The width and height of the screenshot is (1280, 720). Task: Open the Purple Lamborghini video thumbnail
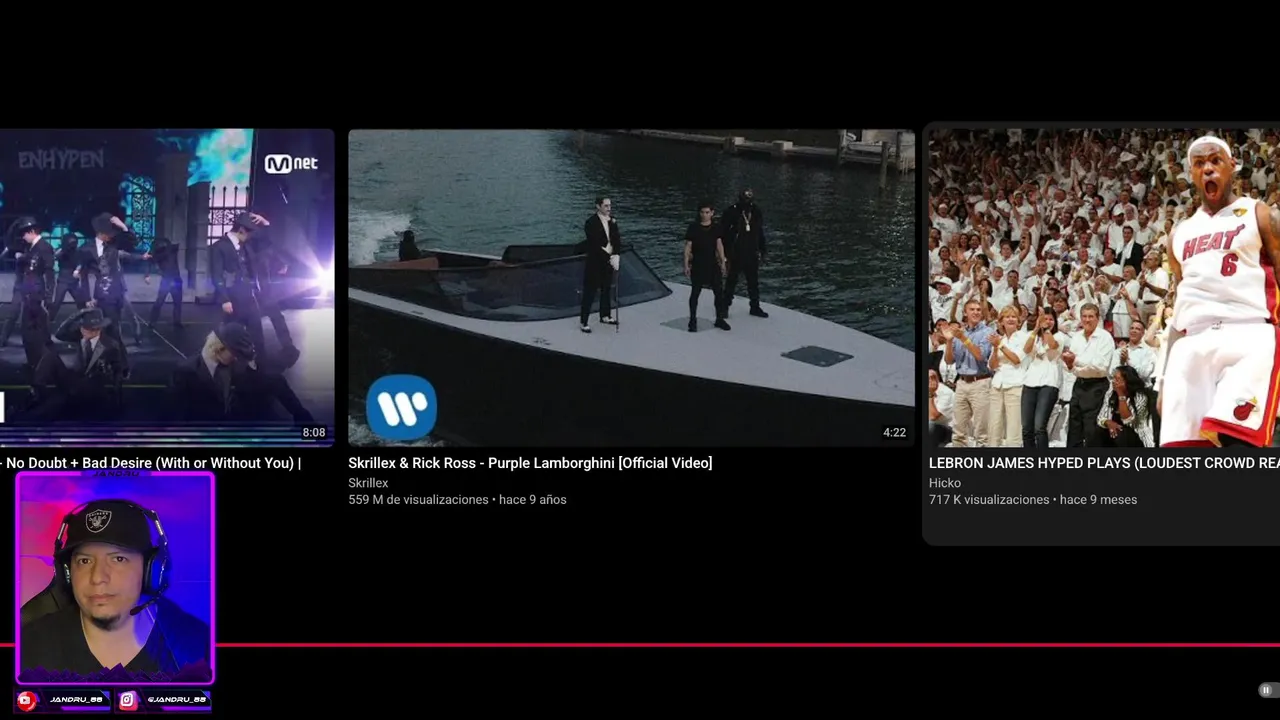coord(631,287)
